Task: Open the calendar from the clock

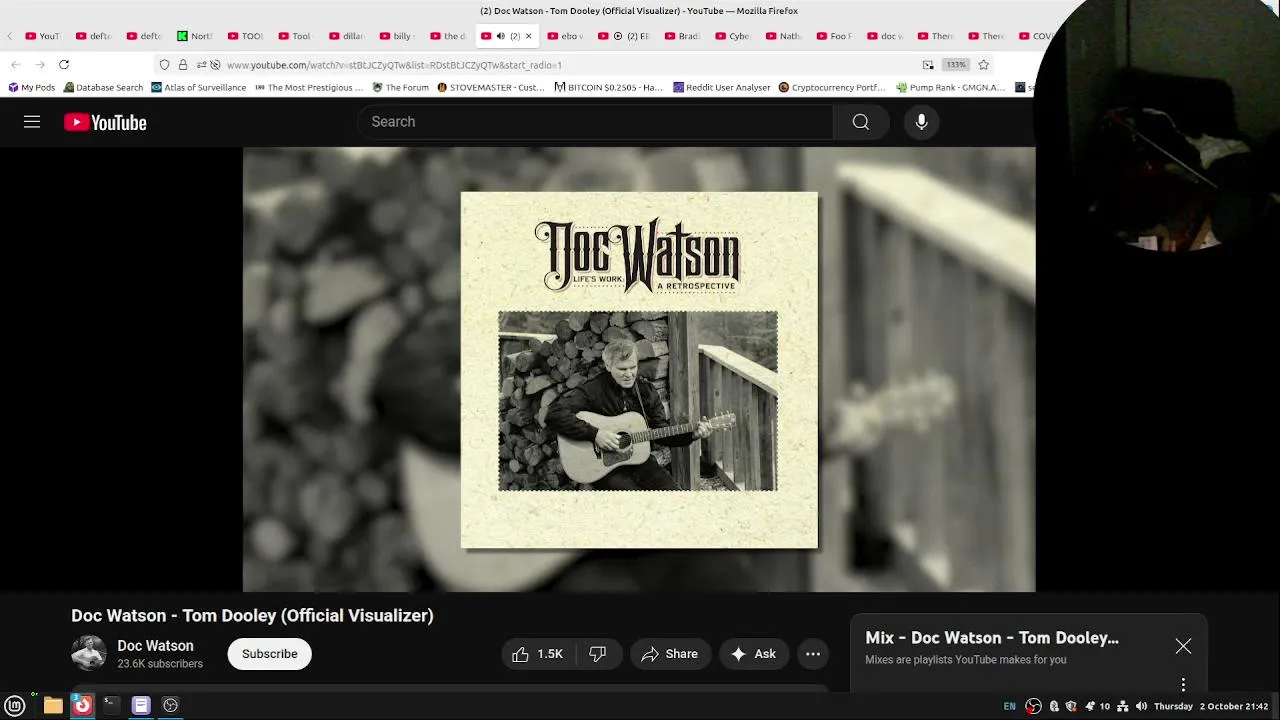Action: 1211,706
